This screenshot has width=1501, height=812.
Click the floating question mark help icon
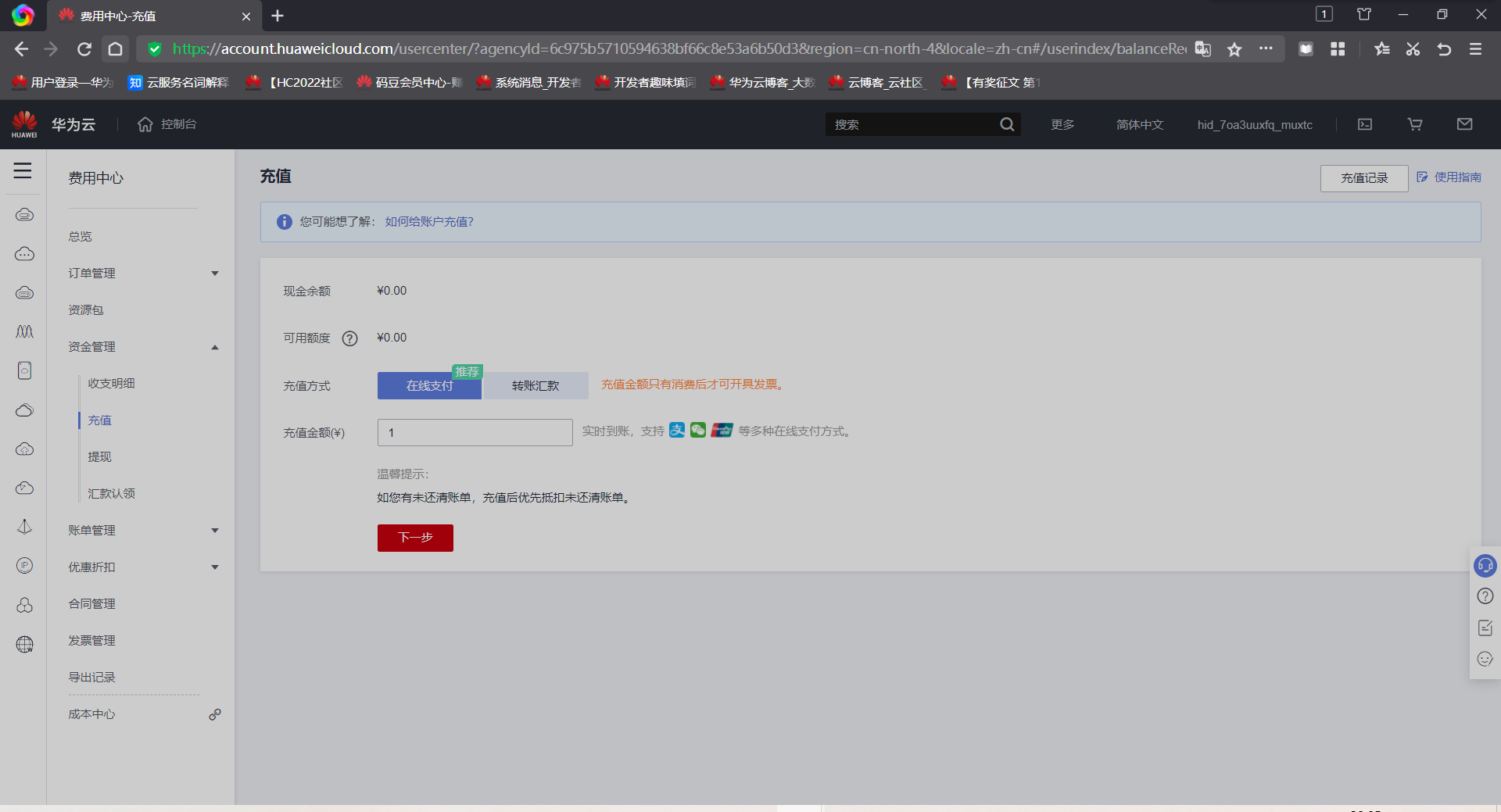coord(1485,596)
